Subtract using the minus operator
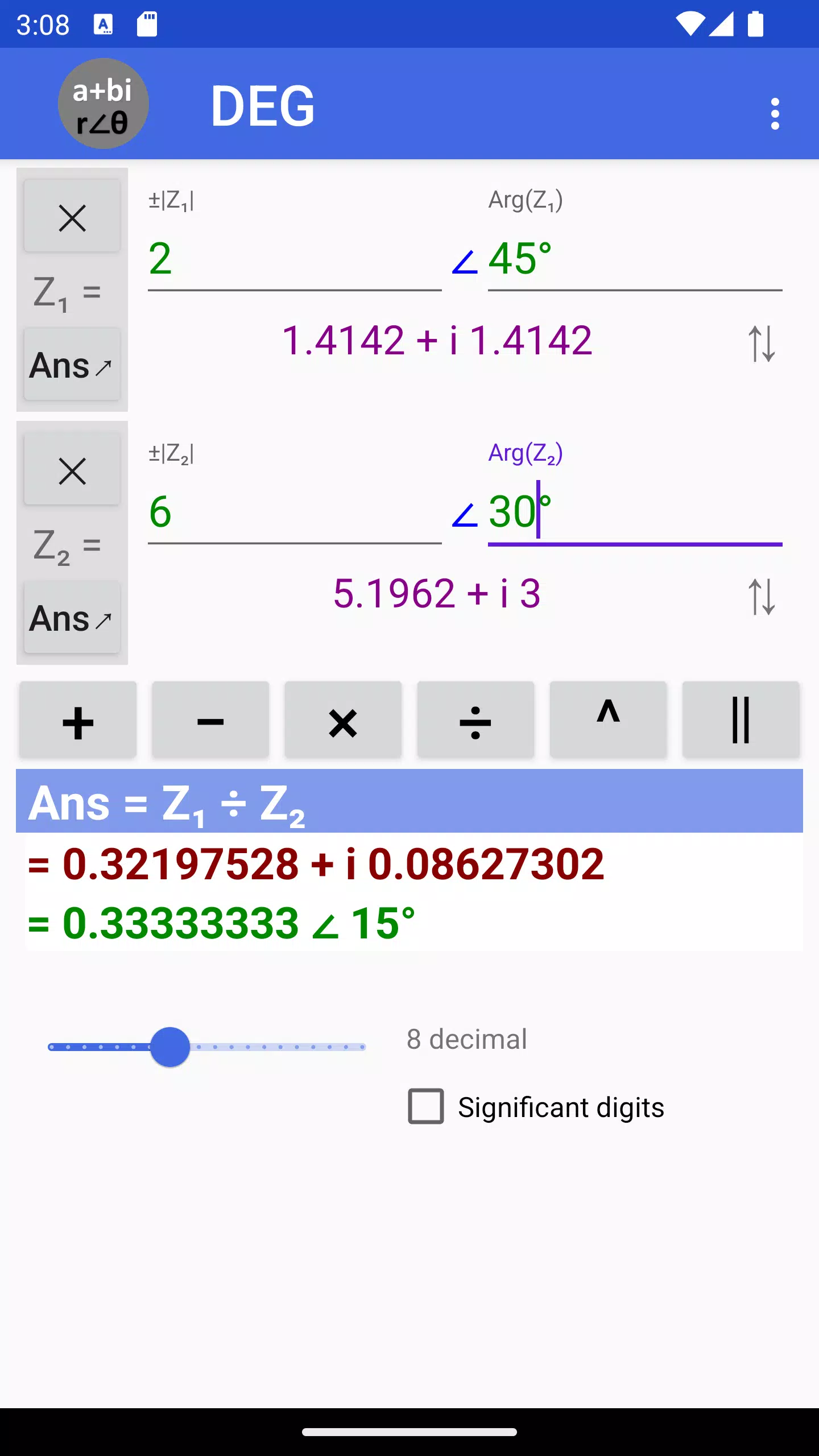 pos(210,721)
